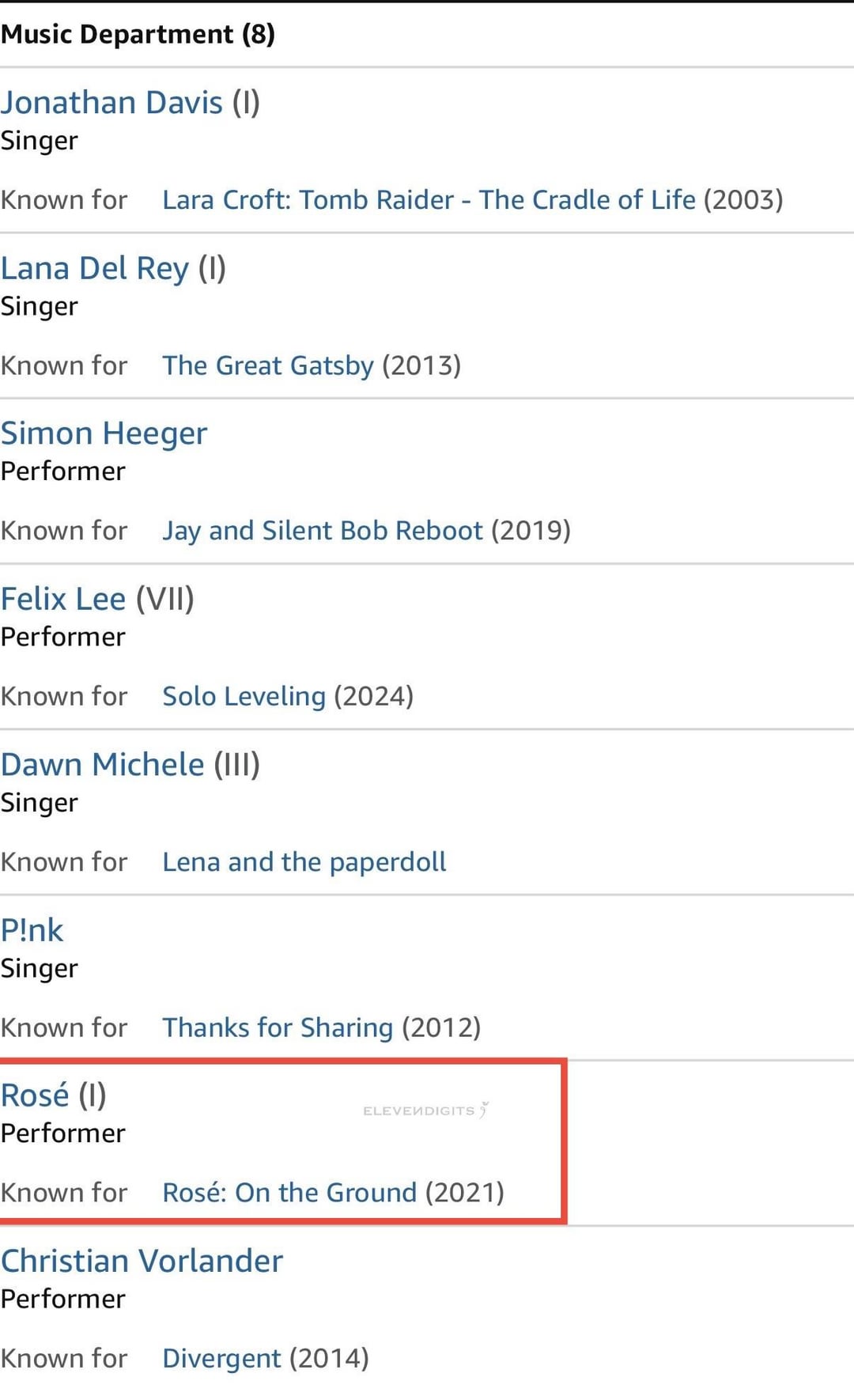Image resolution: width=854 pixels, height=1400 pixels.
Task: Open Jonathan Davis profile link
Action: [x=111, y=103]
